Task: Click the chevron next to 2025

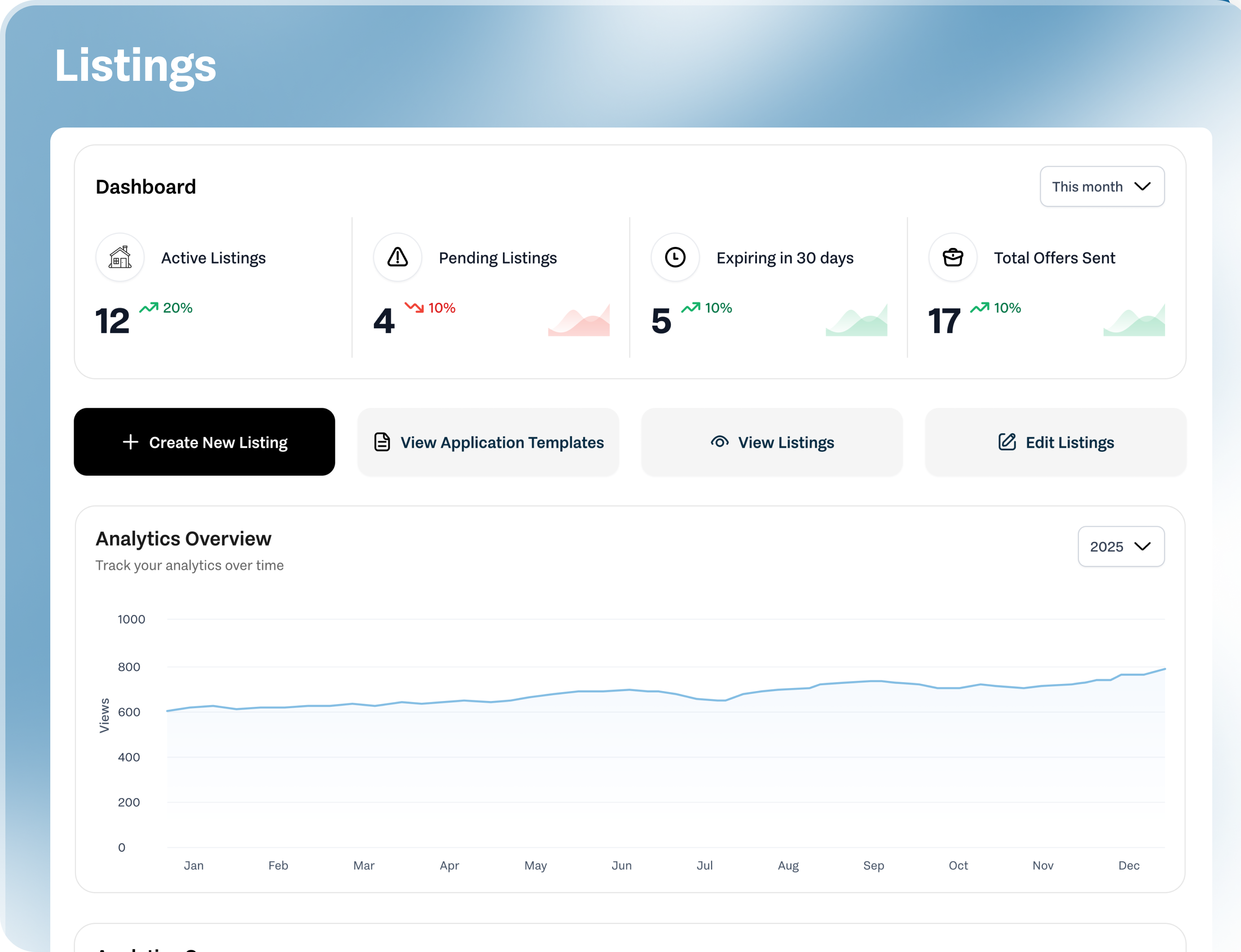Action: [x=1142, y=546]
